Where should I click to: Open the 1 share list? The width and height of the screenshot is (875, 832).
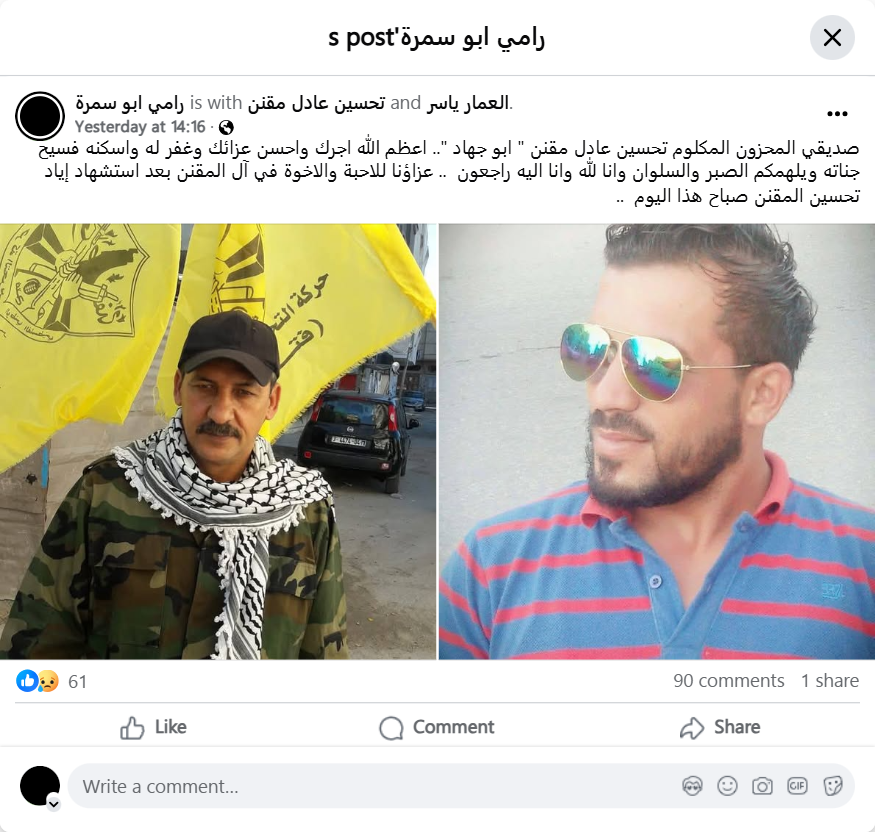point(830,681)
